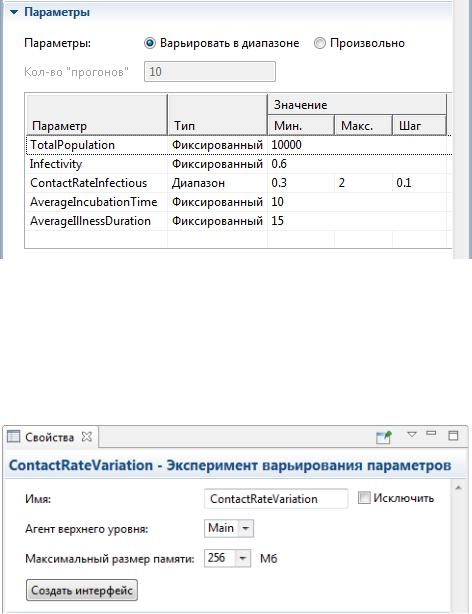Click the Создать интерфейс button
This screenshot has height=614, width=472.
tap(82, 590)
